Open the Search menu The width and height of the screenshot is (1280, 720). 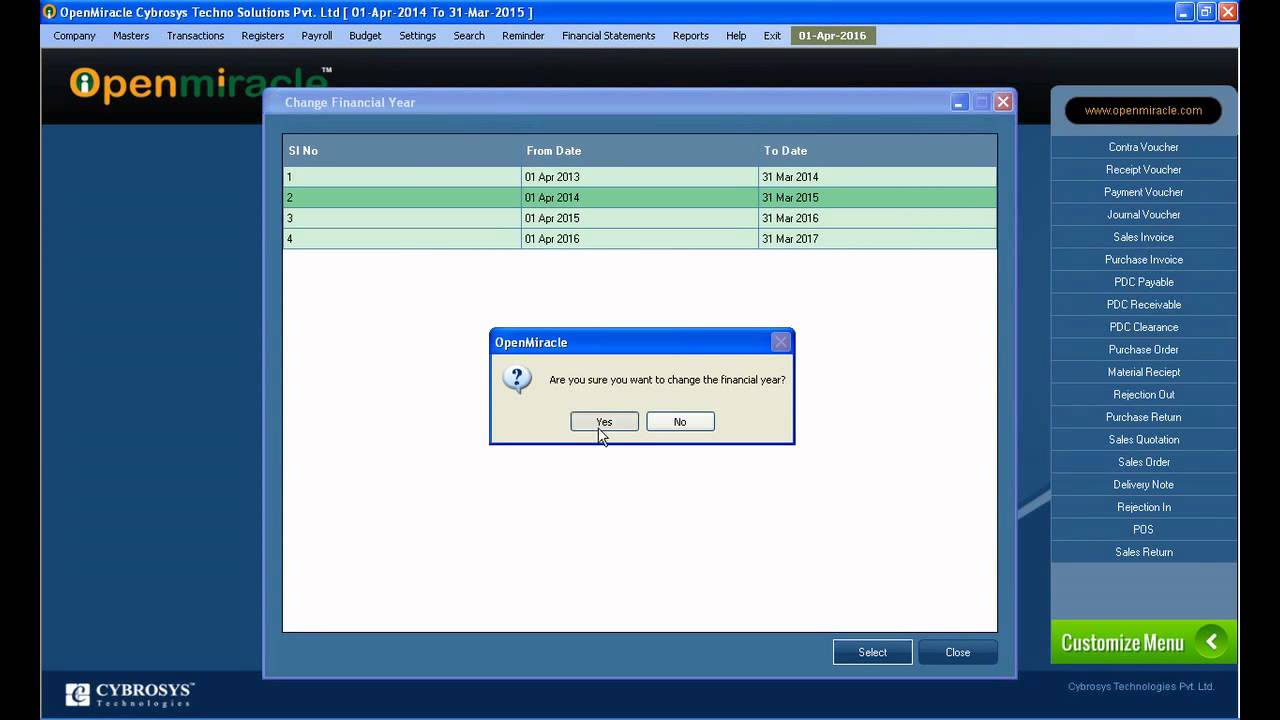point(469,36)
